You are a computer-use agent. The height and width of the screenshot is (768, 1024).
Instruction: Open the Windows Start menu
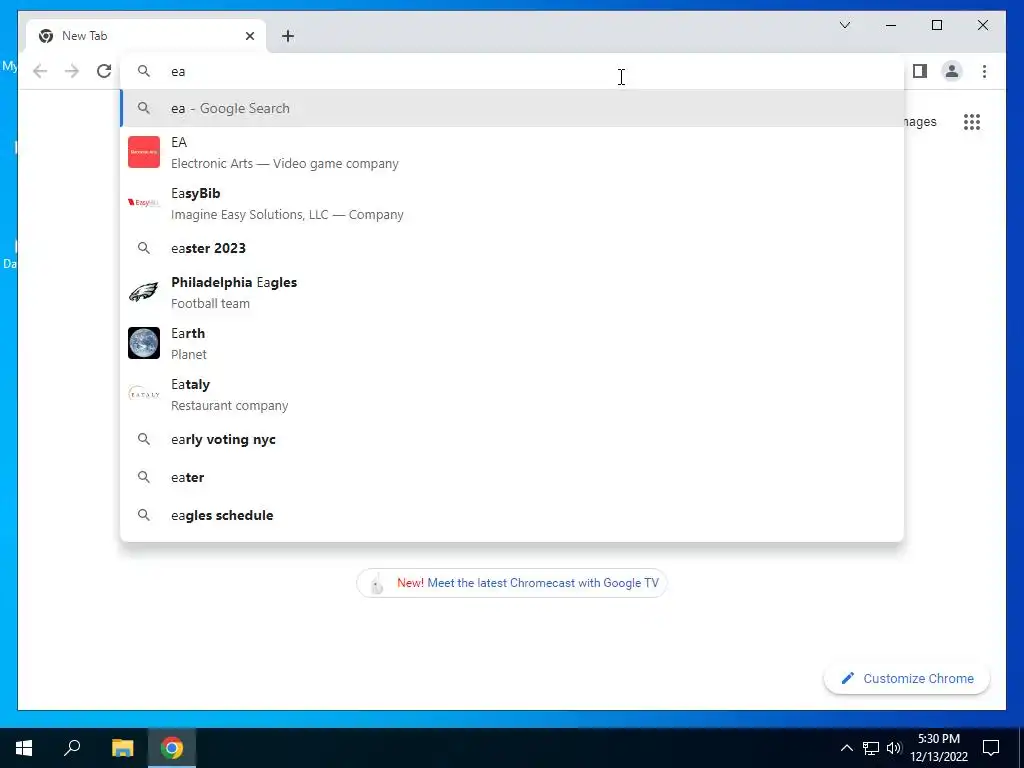[24, 748]
